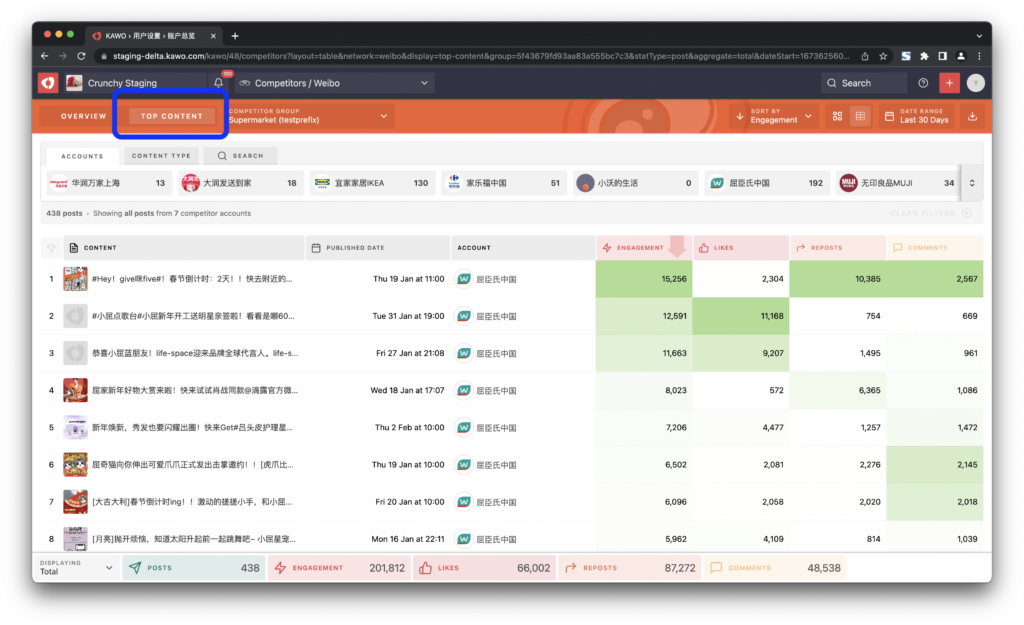Click the Likes 66,002 total stat
This screenshot has width=1024, height=625.
[485, 568]
